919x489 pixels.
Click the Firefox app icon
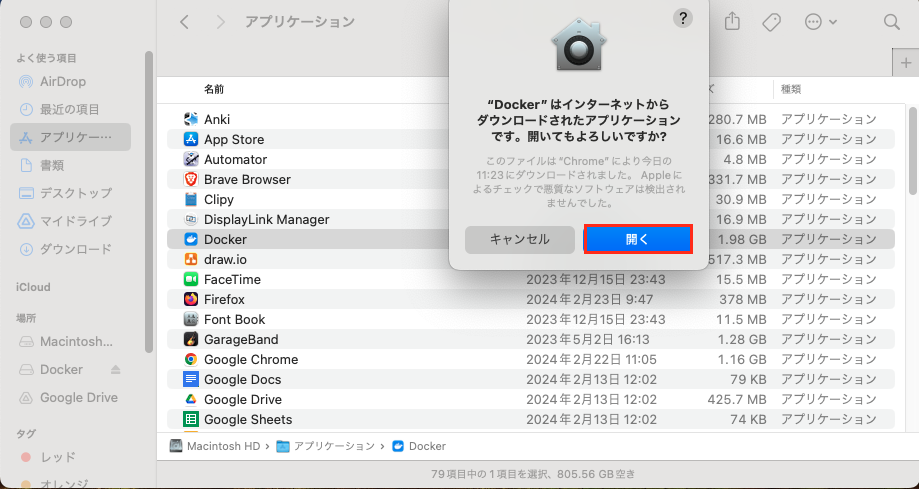pos(191,299)
